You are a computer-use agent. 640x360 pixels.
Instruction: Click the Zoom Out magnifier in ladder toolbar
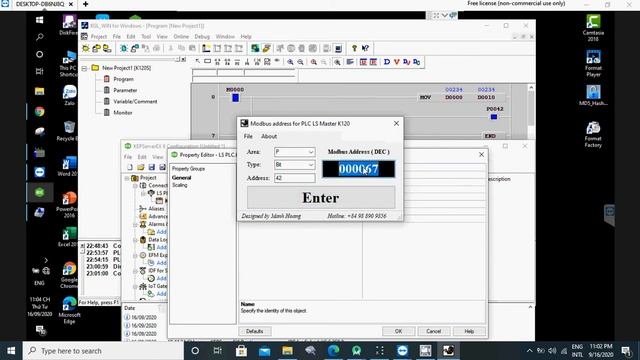[x=300, y=62]
